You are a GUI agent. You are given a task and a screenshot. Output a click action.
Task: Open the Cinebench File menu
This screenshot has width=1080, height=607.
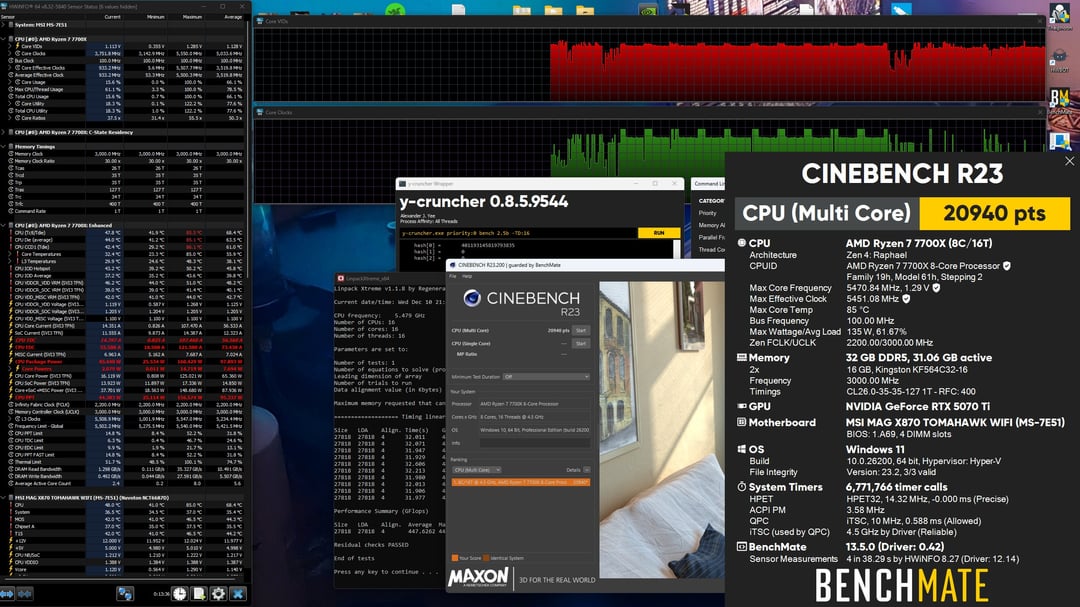click(x=453, y=276)
